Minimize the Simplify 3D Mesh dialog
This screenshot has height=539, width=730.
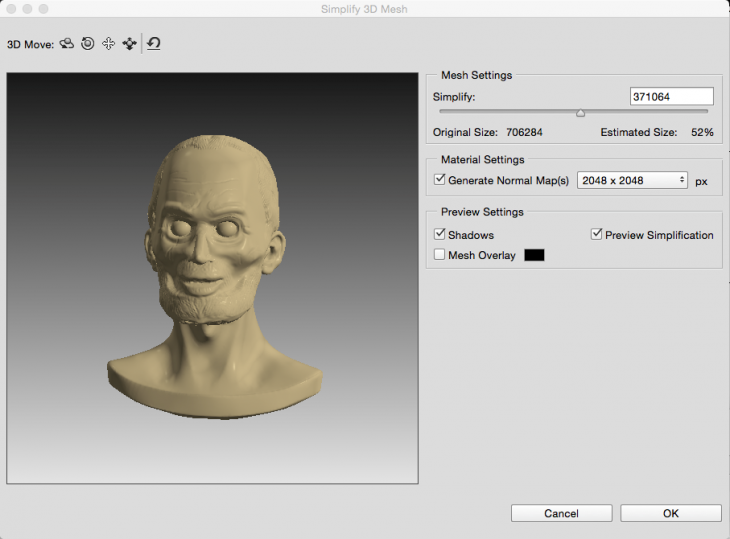coord(27,8)
